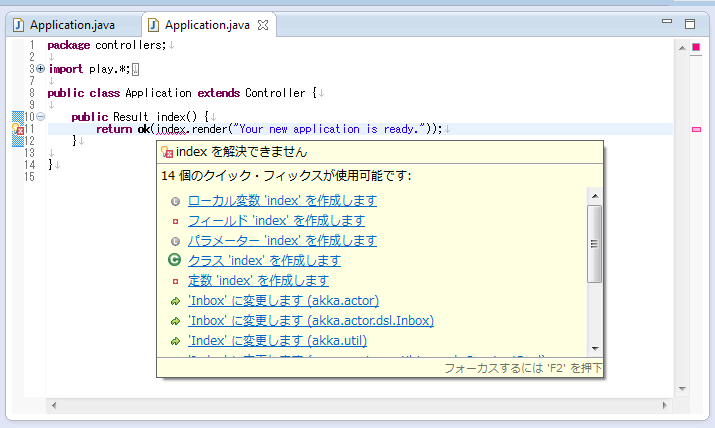Click 'index を解決できません' error message

[x=242, y=152]
